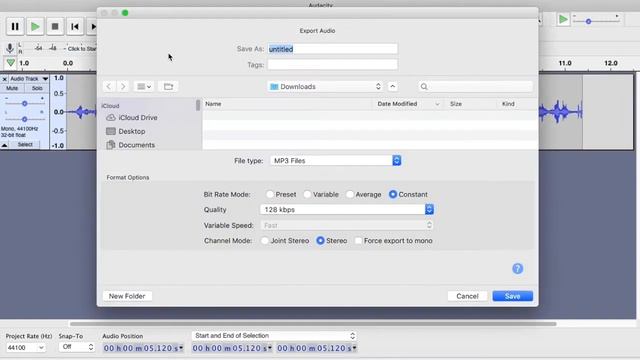This screenshot has width=640, height=360.
Task: Click the green timeline pin triangle icon
Action: (11, 63)
